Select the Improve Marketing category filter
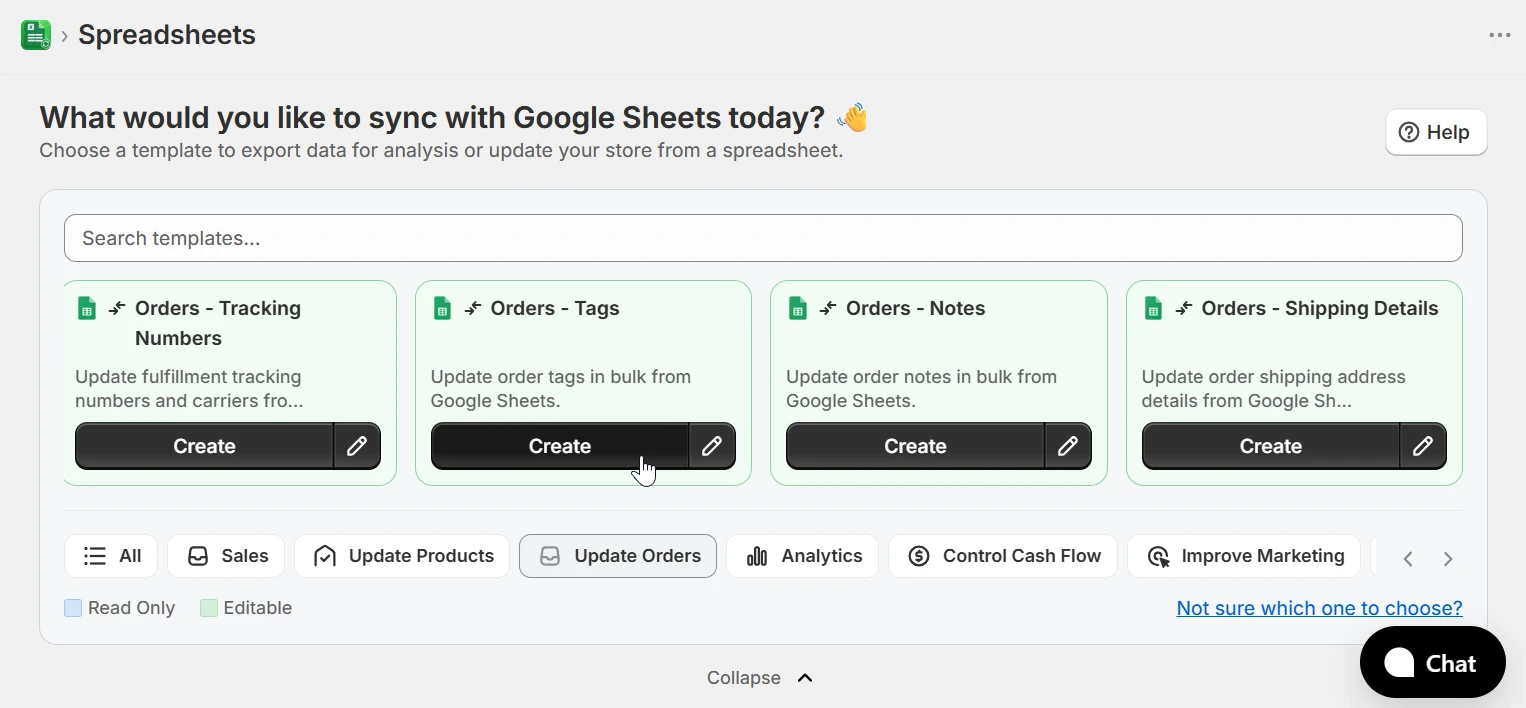This screenshot has height=708, width=1526. (x=1244, y=556)
